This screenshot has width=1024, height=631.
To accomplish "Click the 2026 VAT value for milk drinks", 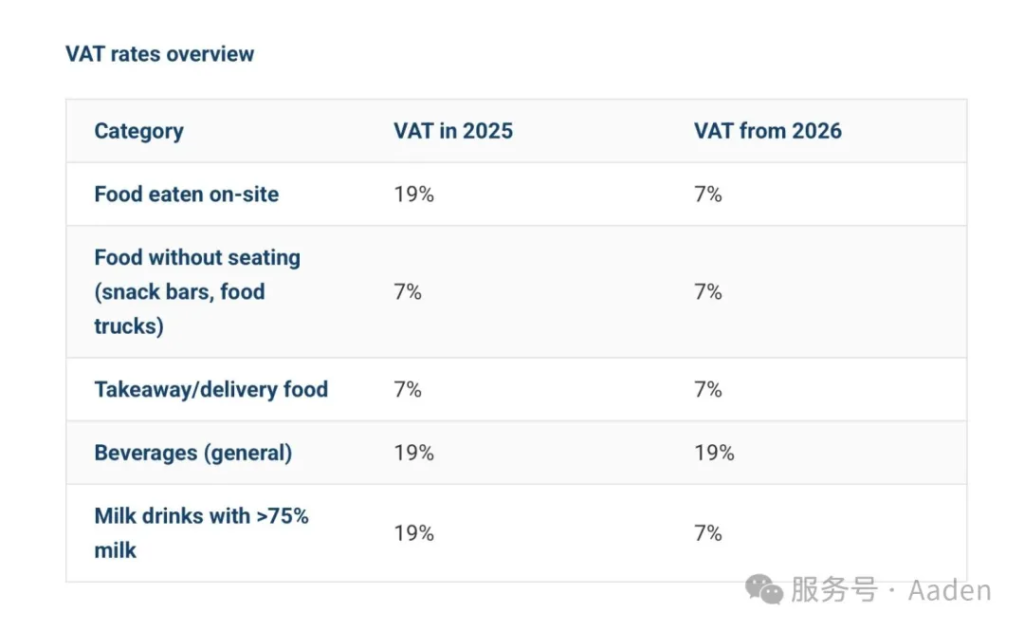I will pos(708,533).
